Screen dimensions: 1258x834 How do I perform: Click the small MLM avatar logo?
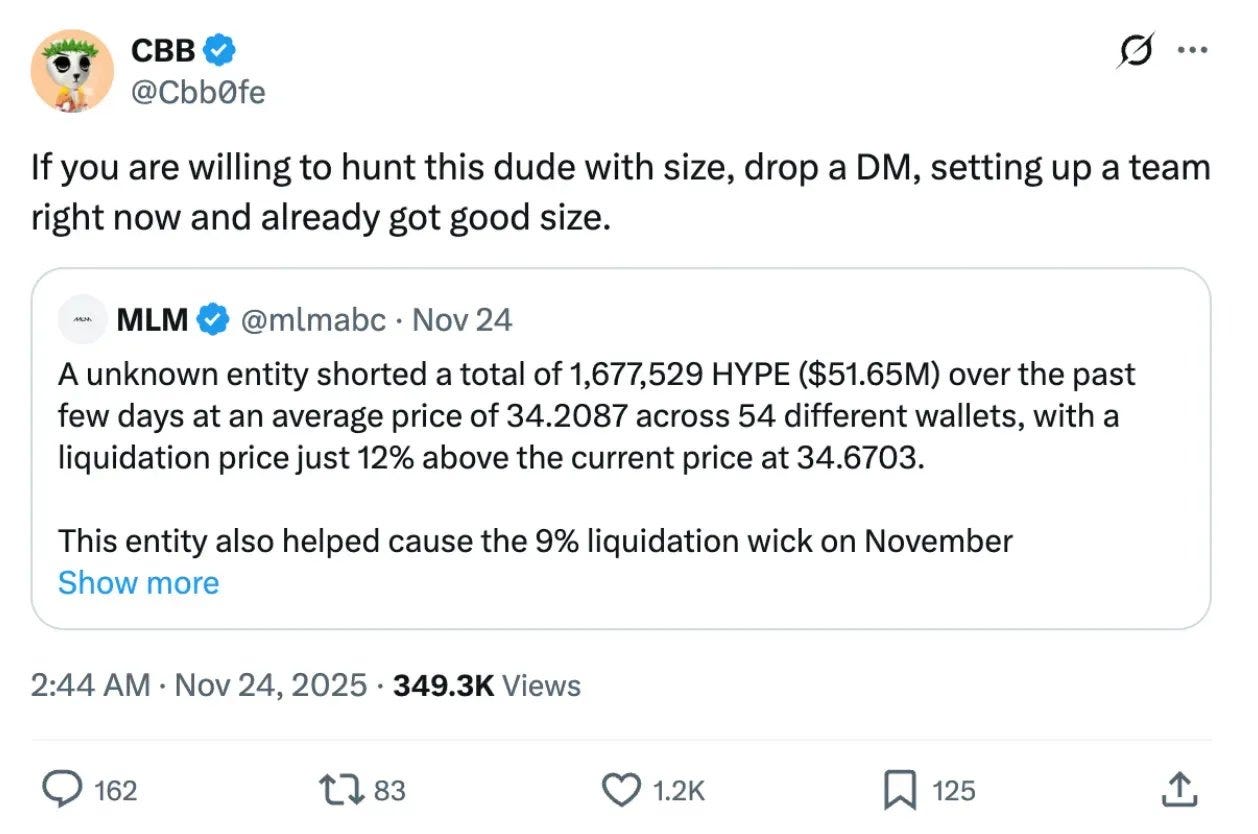tap(82, 320)
